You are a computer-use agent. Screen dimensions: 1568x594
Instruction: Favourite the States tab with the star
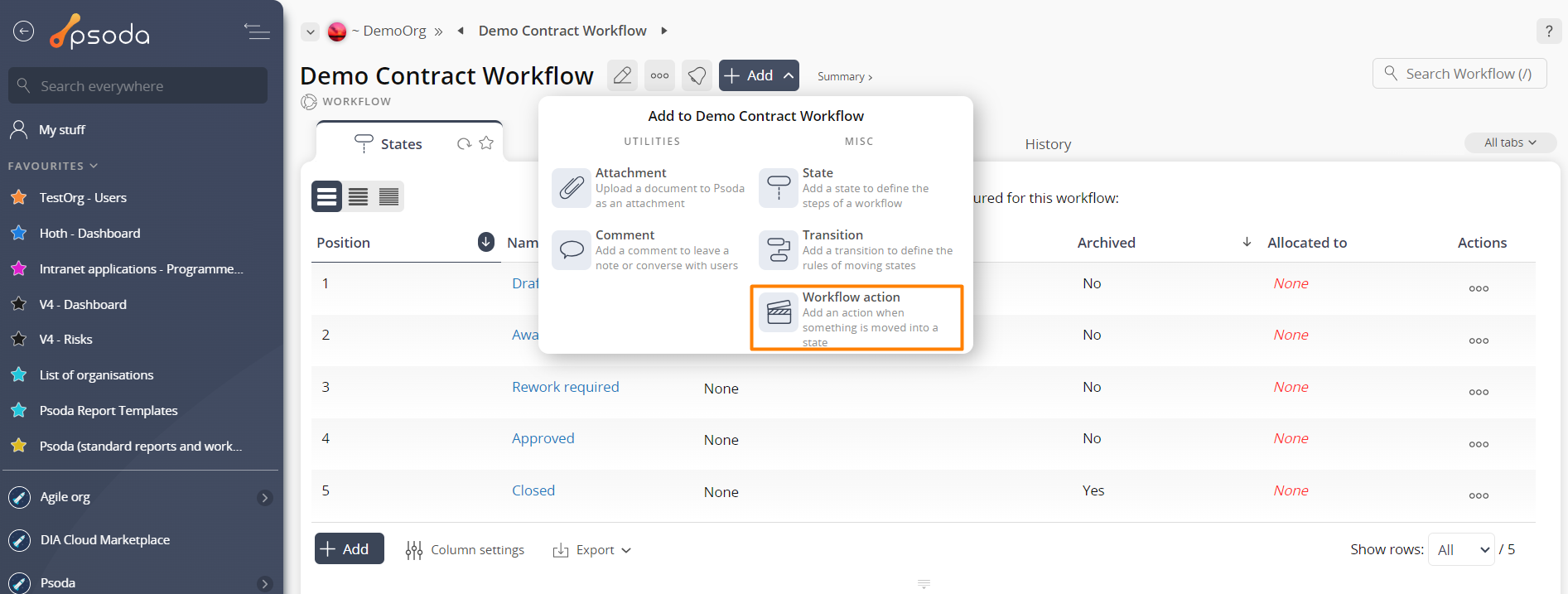486,142
